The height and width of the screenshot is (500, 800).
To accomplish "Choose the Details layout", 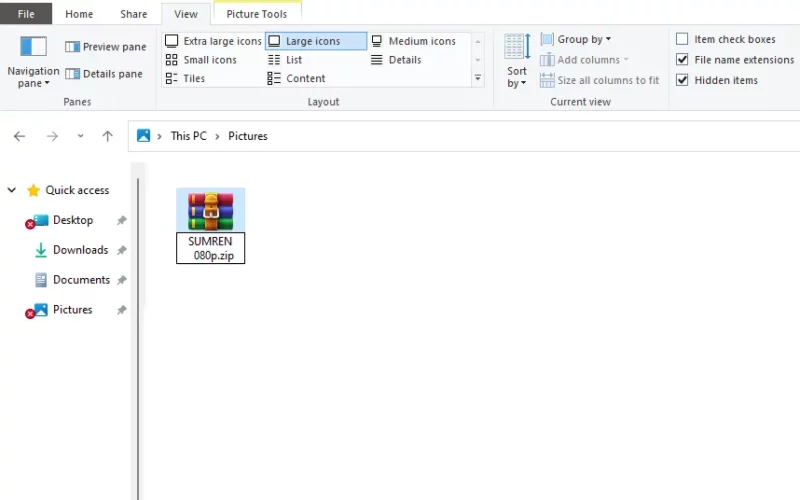I will (x=396, y=60).
